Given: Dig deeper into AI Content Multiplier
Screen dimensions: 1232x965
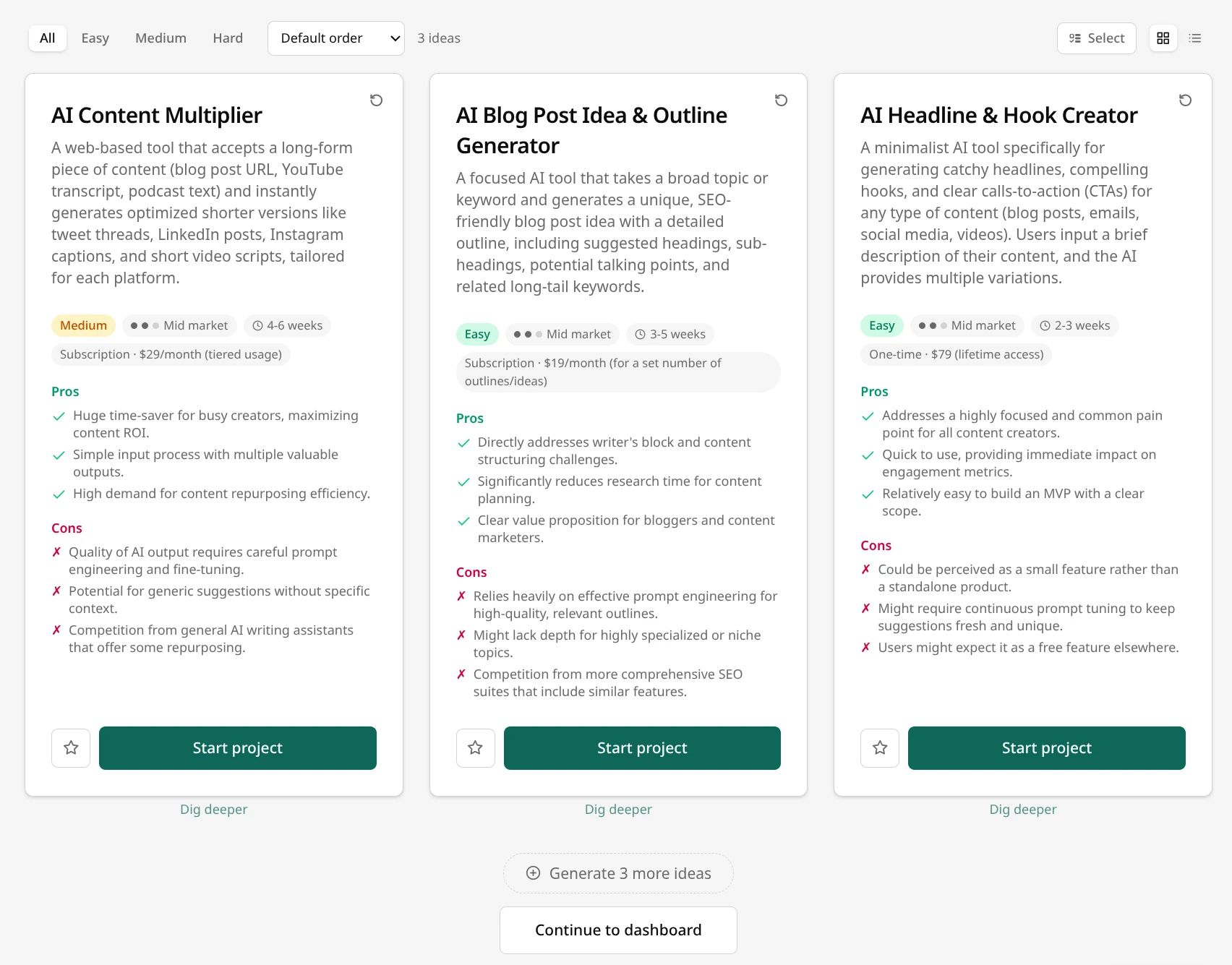Looking at the screenshot, I should pyautogui.click(x=213, y=809).
